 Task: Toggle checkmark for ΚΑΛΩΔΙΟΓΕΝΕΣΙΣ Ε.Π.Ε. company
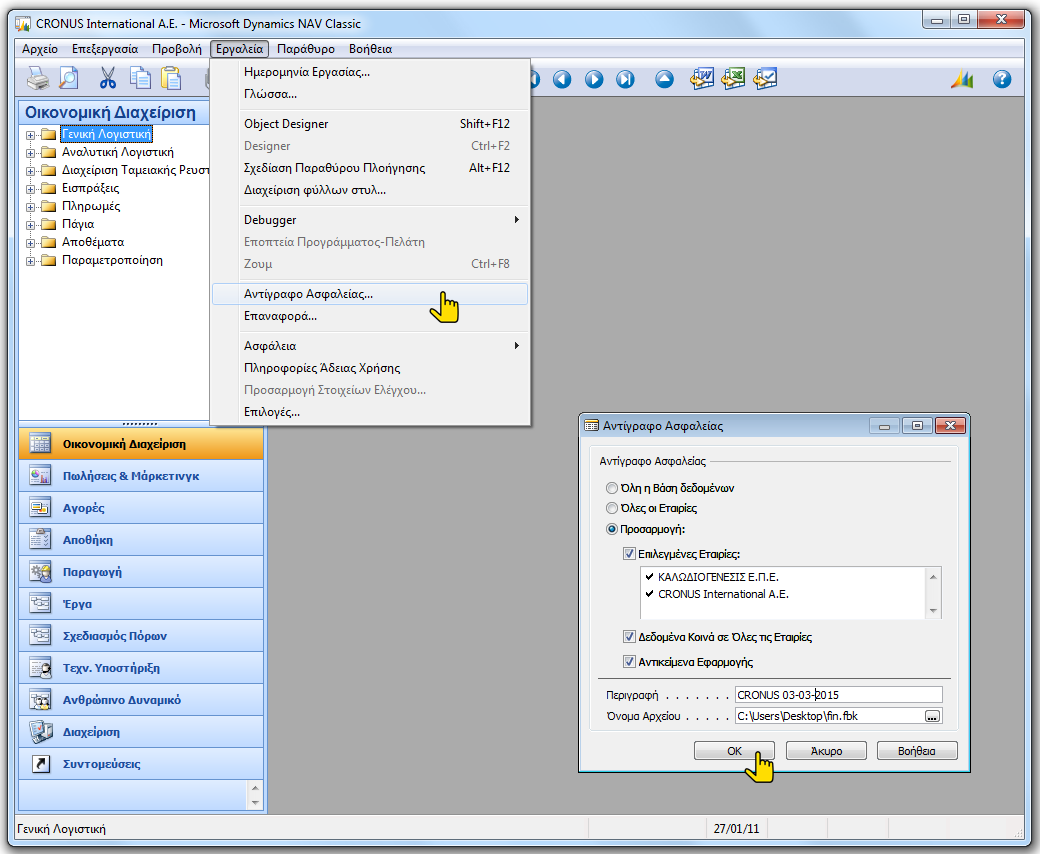coord(649,577)
